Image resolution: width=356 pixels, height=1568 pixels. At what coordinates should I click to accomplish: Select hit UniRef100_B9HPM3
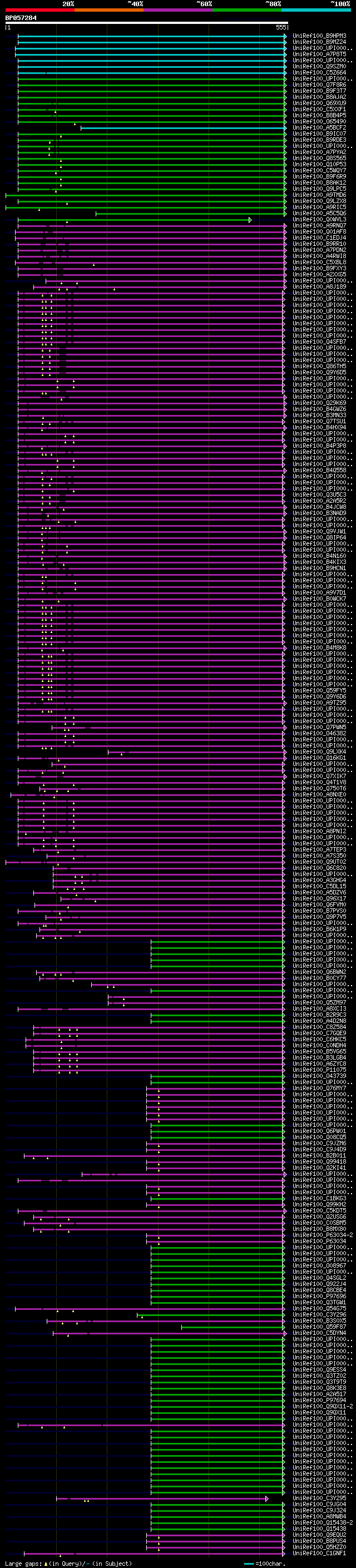point(319,36)
